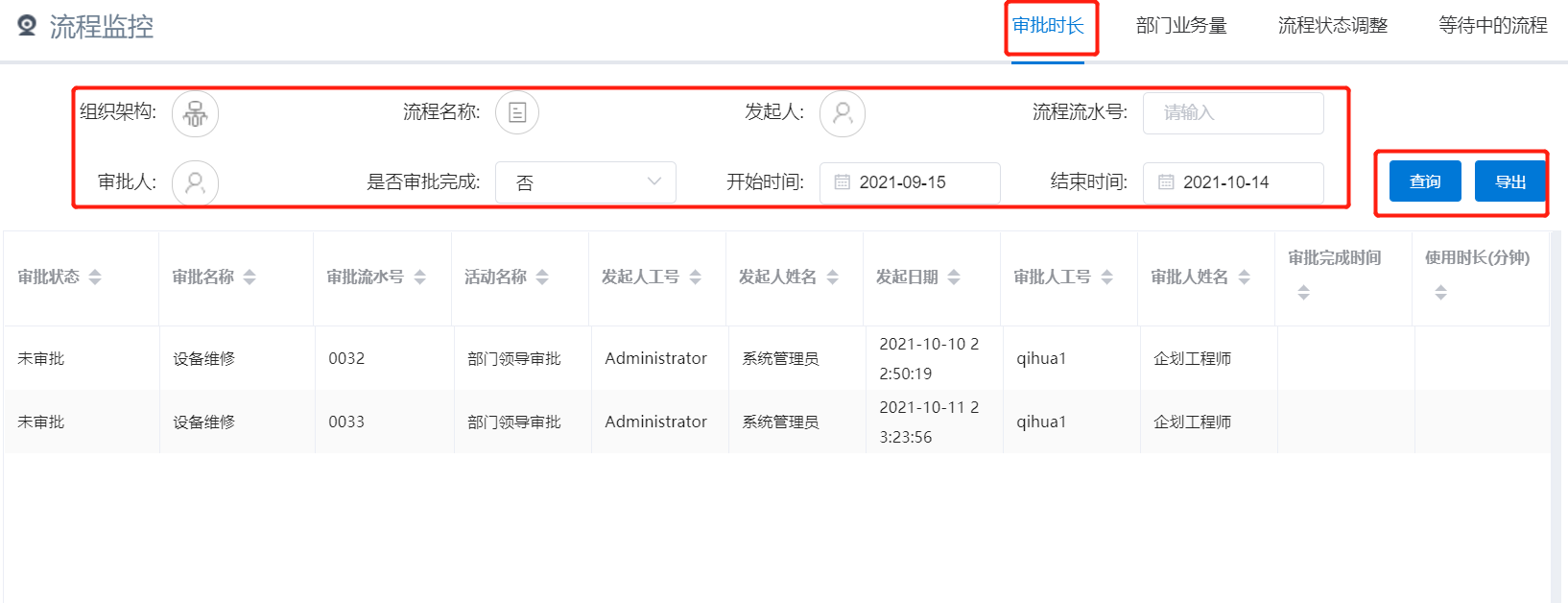Focus the 流程流水号 input field
This screenshot has height=603, width=1568.
(1233, 113)
